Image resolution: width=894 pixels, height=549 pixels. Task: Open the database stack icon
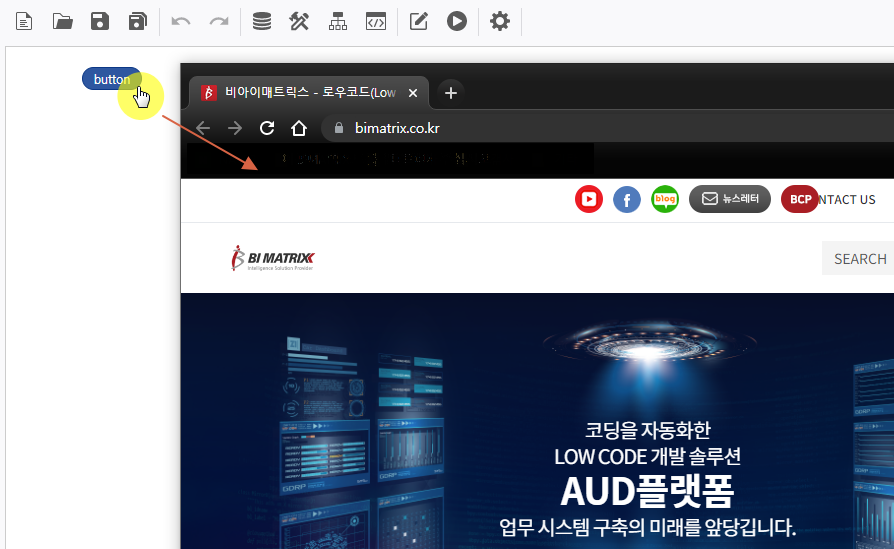[262, 22]
